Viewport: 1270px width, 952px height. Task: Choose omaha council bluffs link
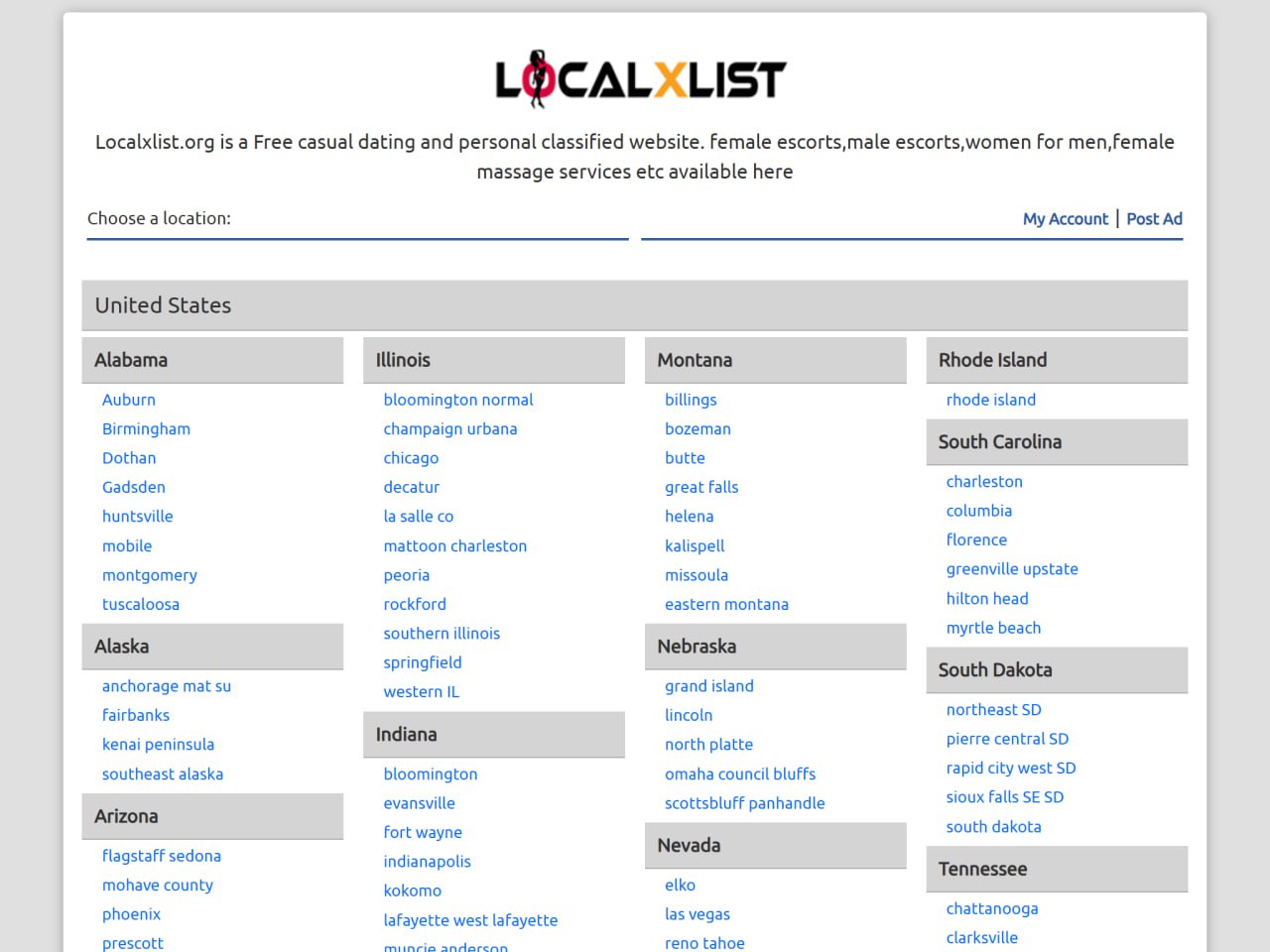pyautogui.click(x=740, y=774)
